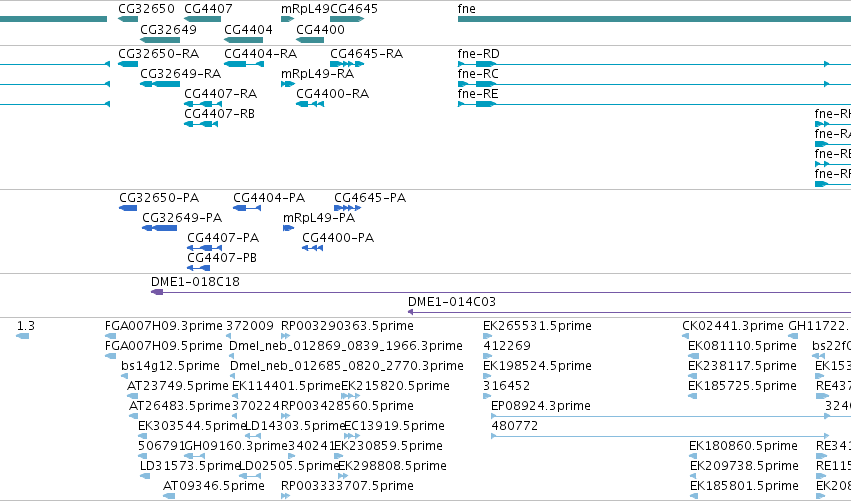Click the EK298808.5prime EST label

coord(392,466)
